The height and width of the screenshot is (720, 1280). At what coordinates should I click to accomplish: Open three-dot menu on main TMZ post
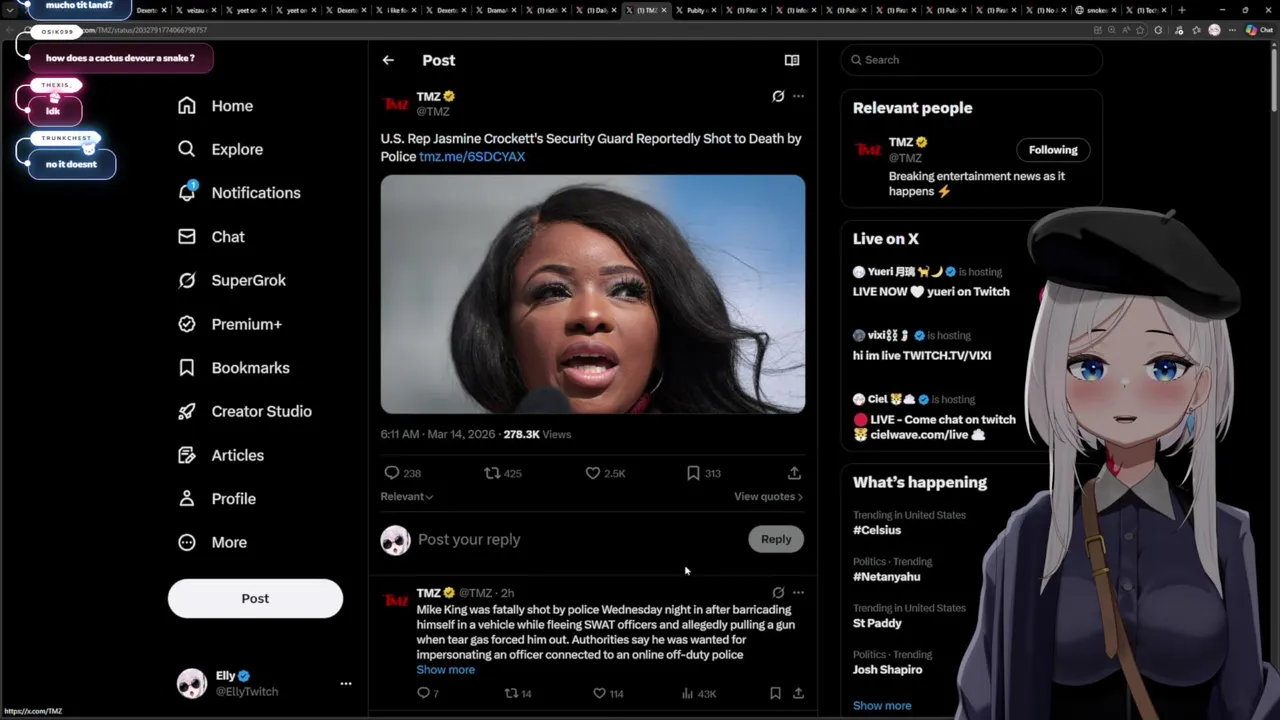(x=798, y=96)
